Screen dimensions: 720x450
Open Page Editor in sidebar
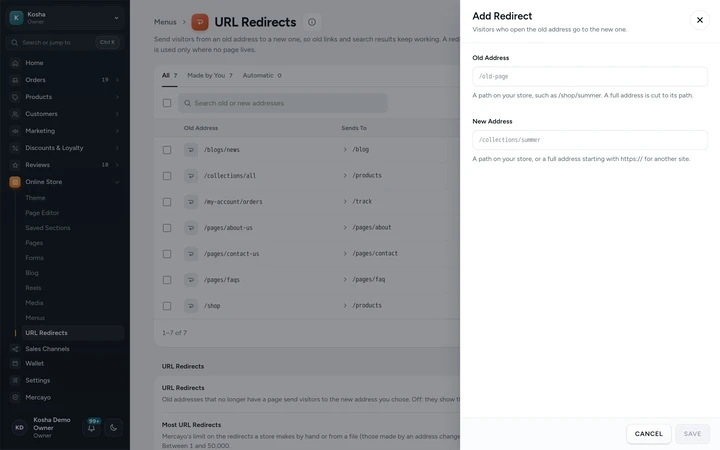click(x=42, y=213)
